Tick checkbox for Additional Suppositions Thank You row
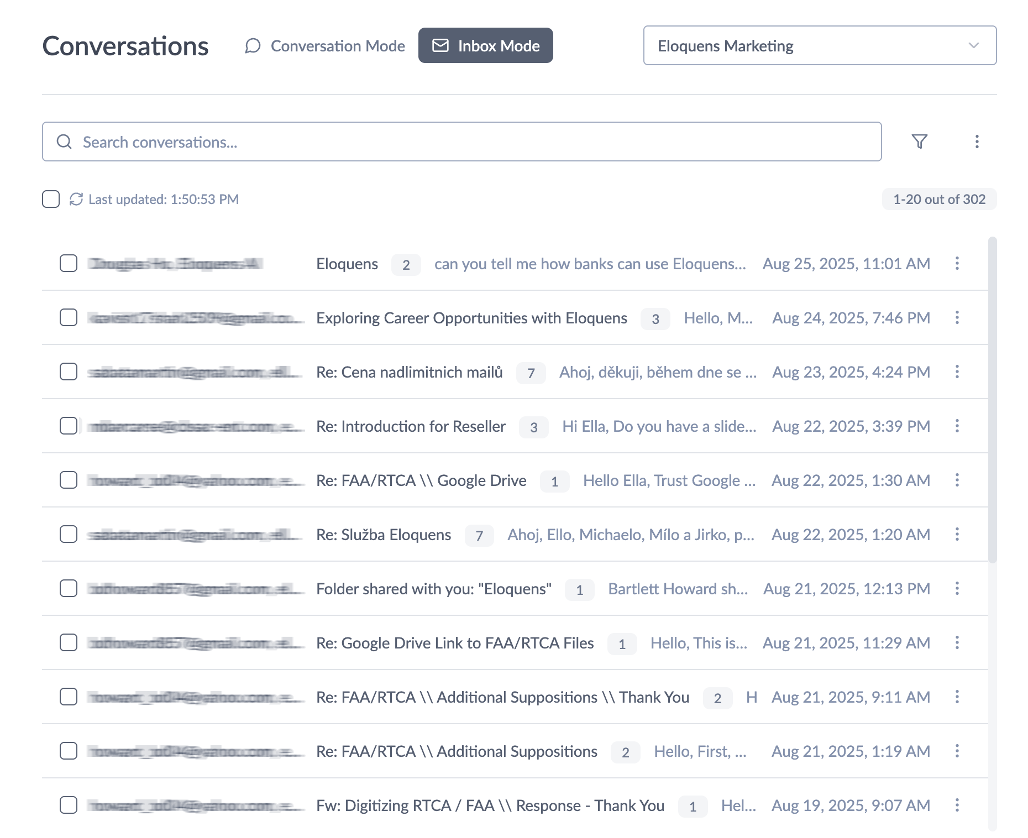Viewport: 1028px width, 838px height. [x=68, y=696]
